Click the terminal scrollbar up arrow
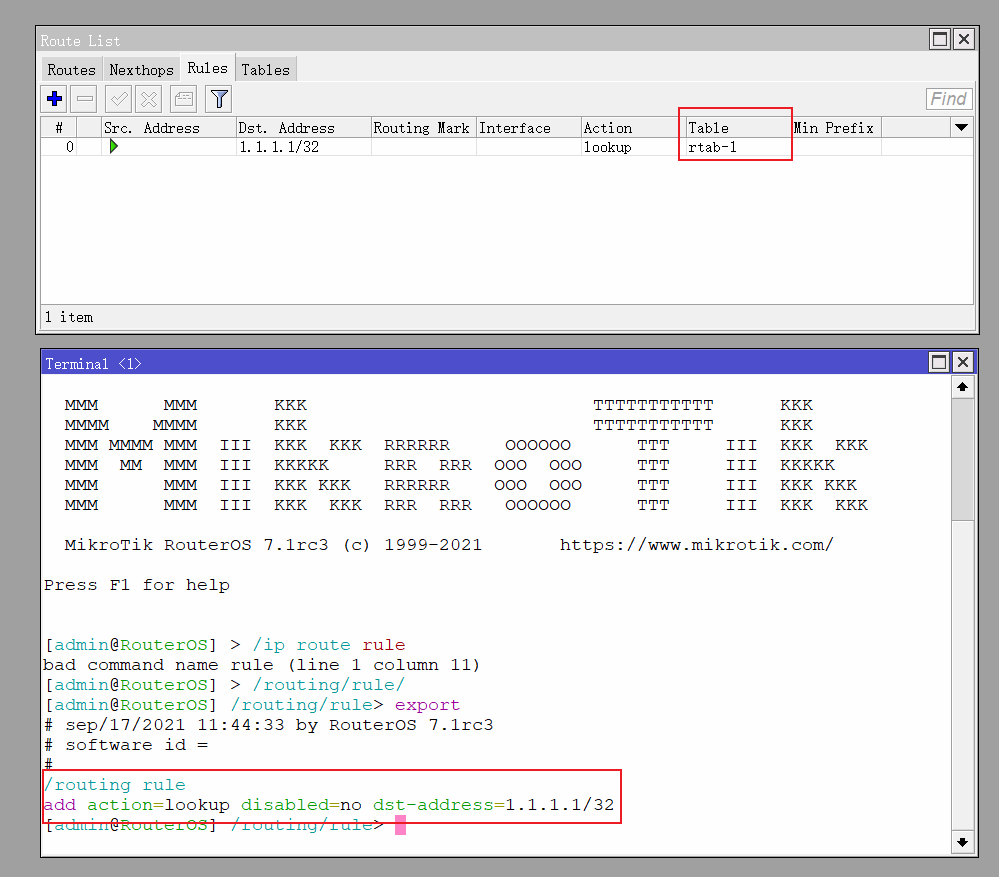The image size is (999, 877). click(x=962, y=386)
